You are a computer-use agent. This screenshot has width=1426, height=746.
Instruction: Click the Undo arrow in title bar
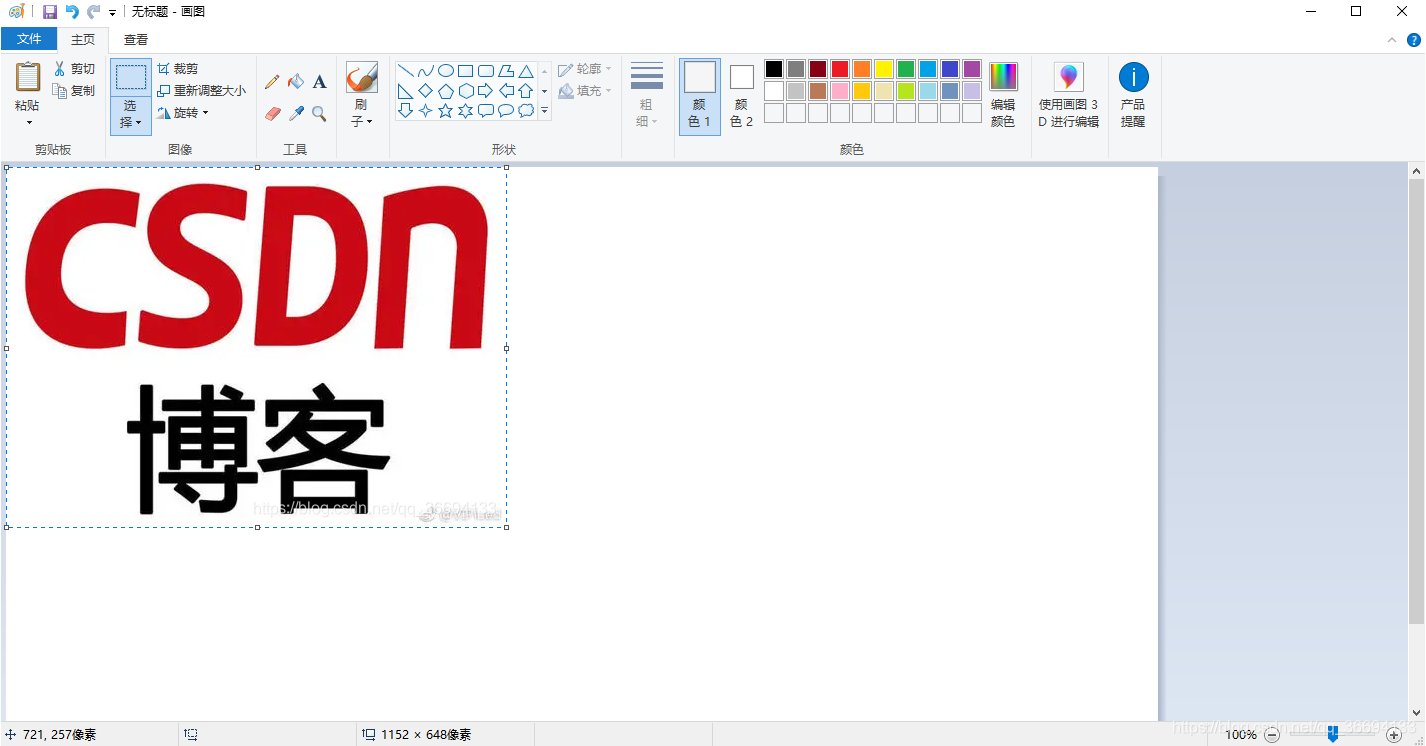72,12
